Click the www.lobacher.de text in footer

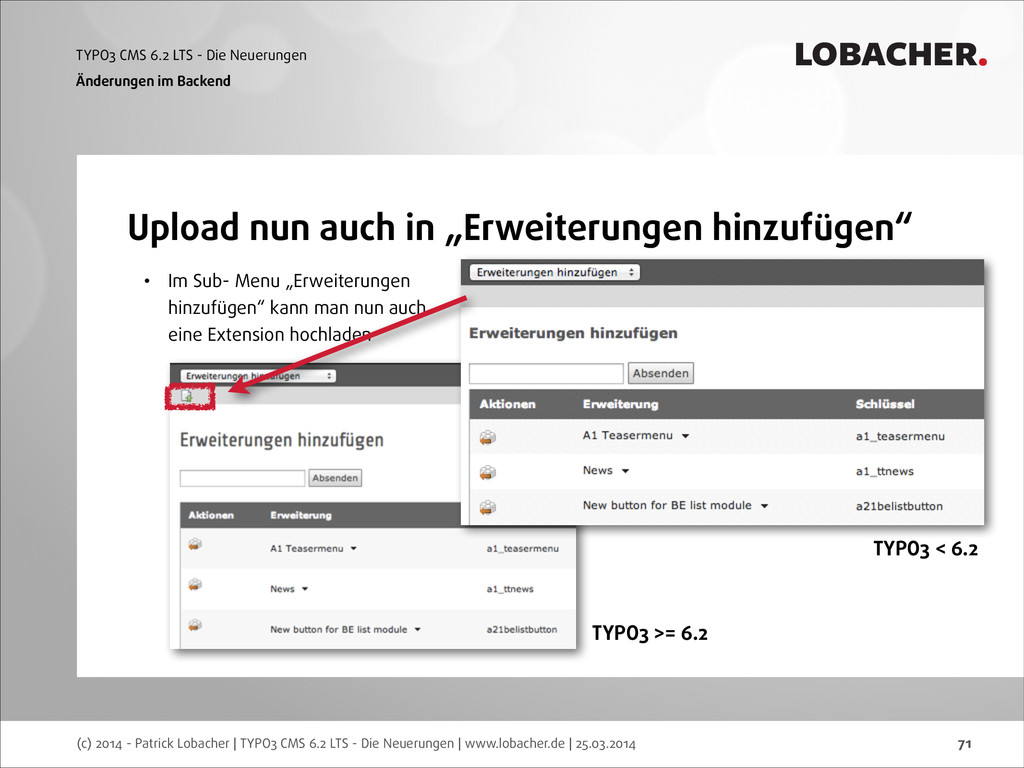coord(515,743)
